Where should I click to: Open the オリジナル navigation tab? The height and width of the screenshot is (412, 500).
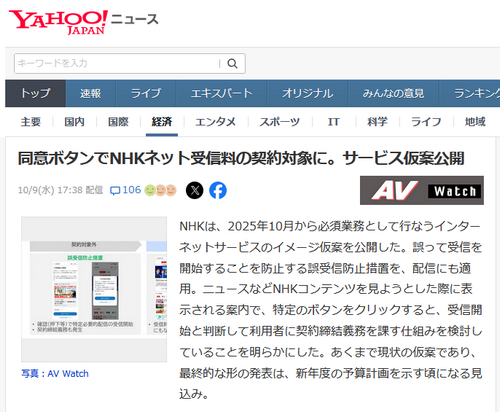(x=307, y=93)
